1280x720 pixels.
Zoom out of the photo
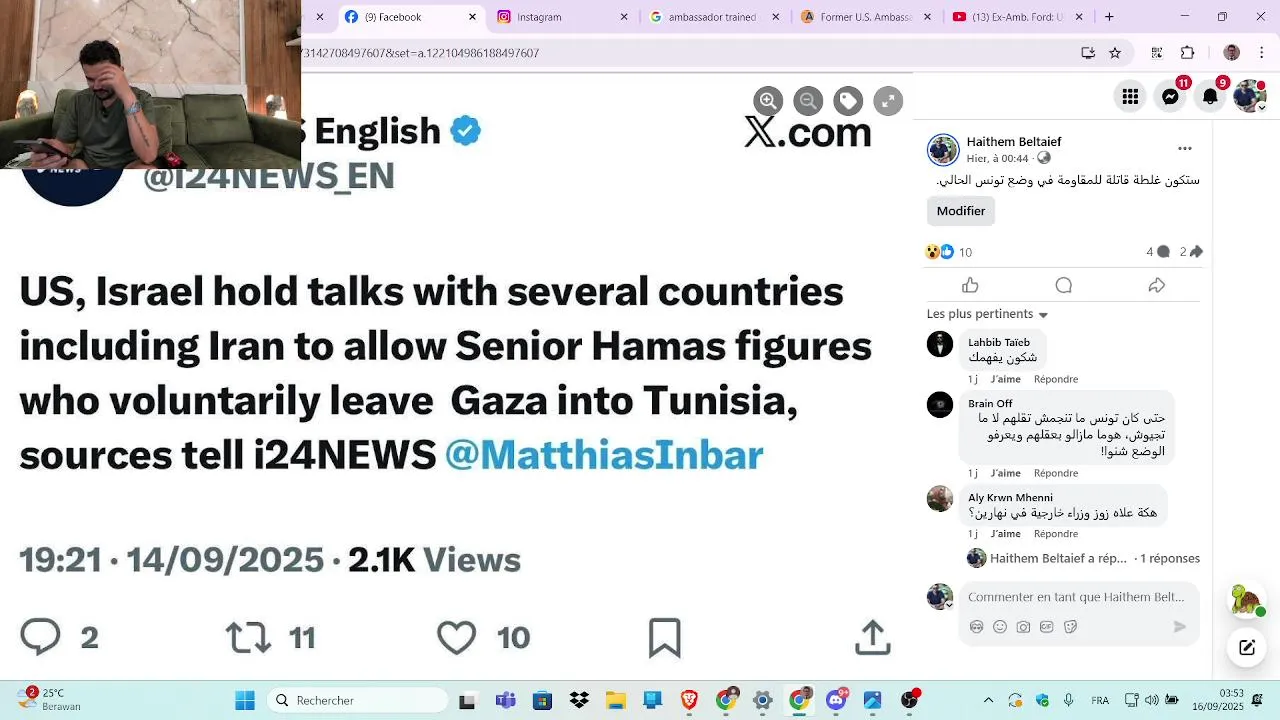pos(808,101)
